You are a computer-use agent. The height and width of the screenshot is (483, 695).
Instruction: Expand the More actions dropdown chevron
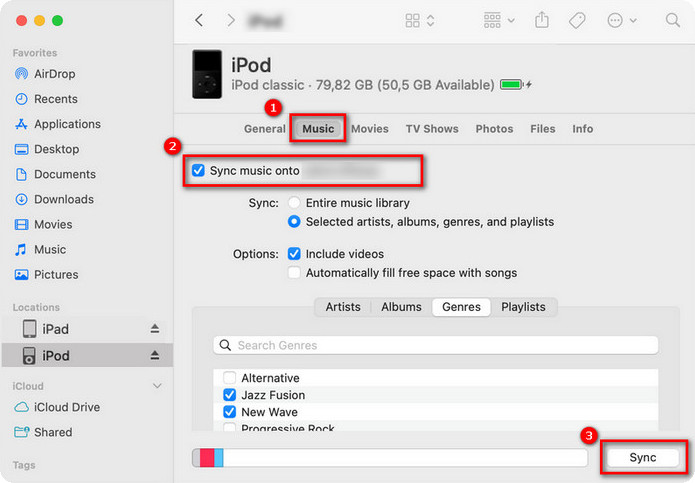pyautogui.click(x=633, y=20)
